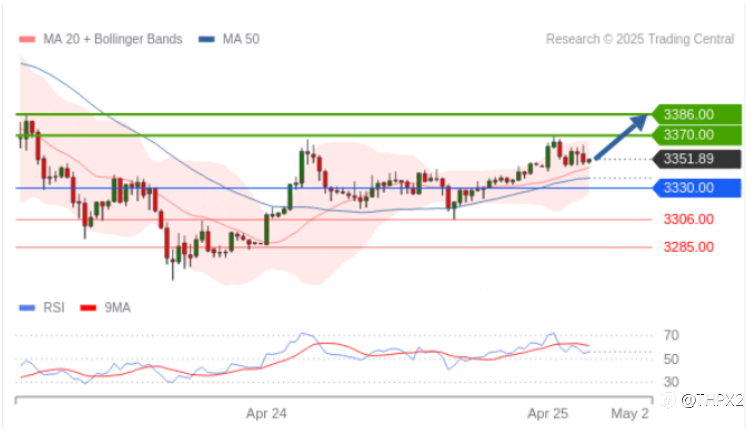This screenshot has width=753, height=430.
Task: Click the 3370.00 resistance price tag
Action: tap(696, 135)
